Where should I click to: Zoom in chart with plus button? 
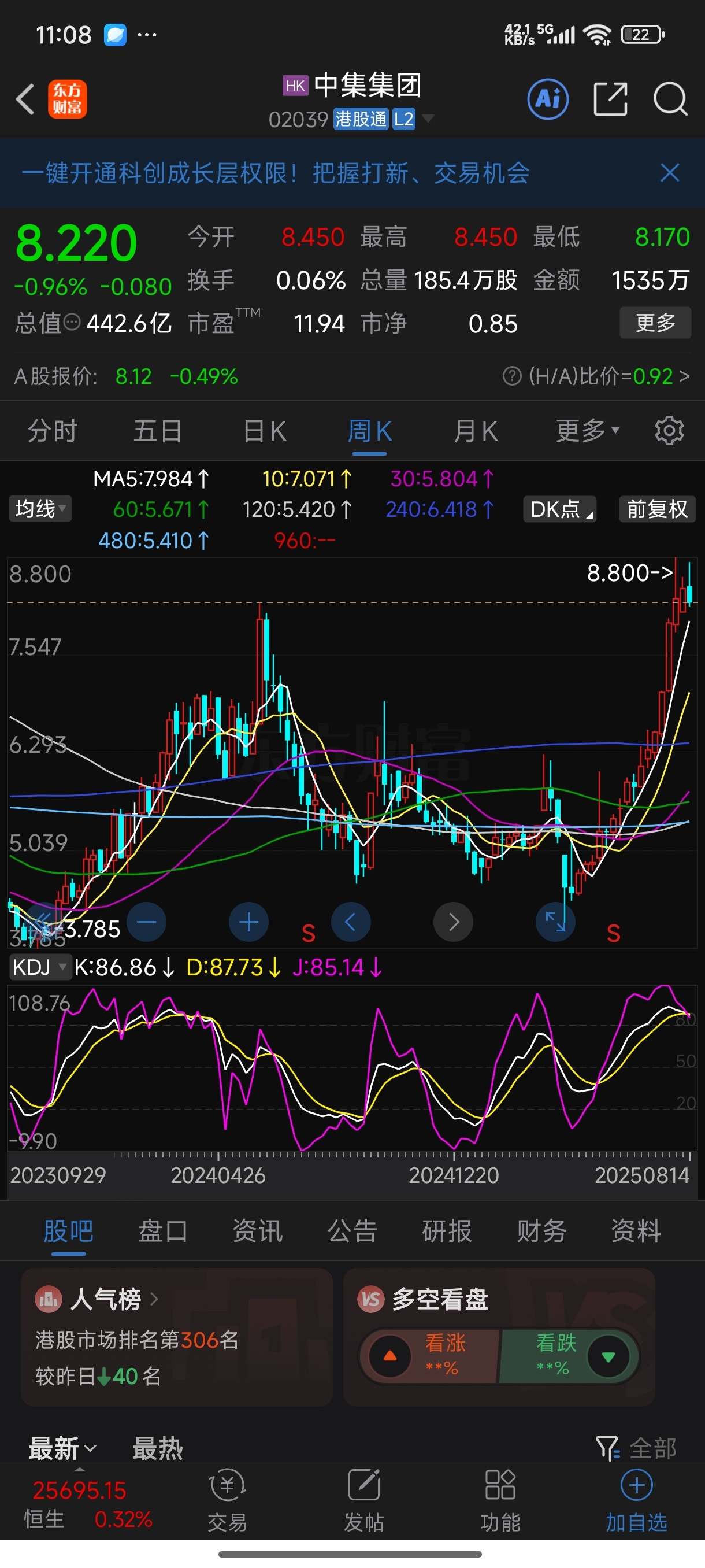[248, 922]
